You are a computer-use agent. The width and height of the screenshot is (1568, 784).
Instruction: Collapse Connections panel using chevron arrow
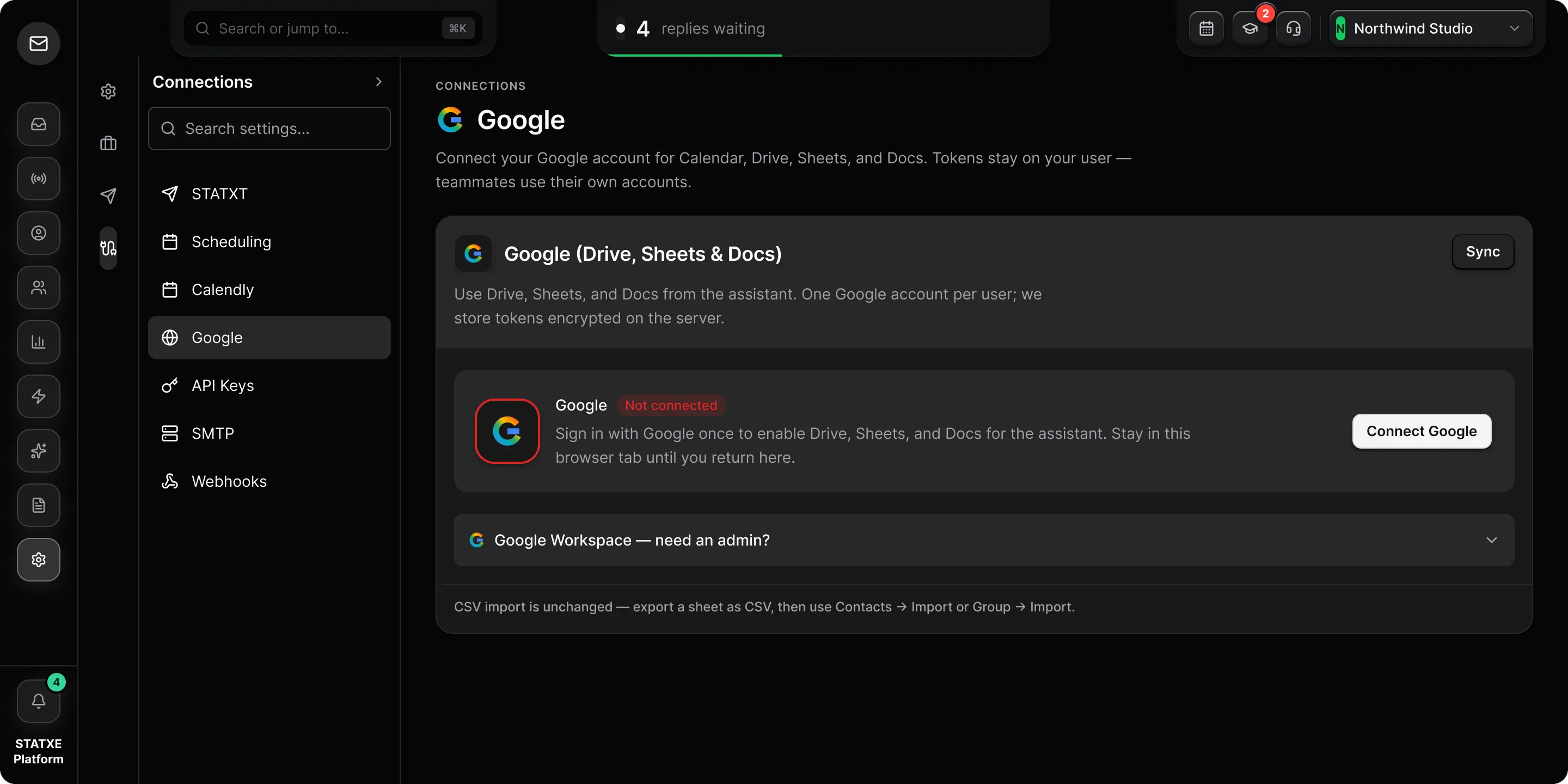378,82
